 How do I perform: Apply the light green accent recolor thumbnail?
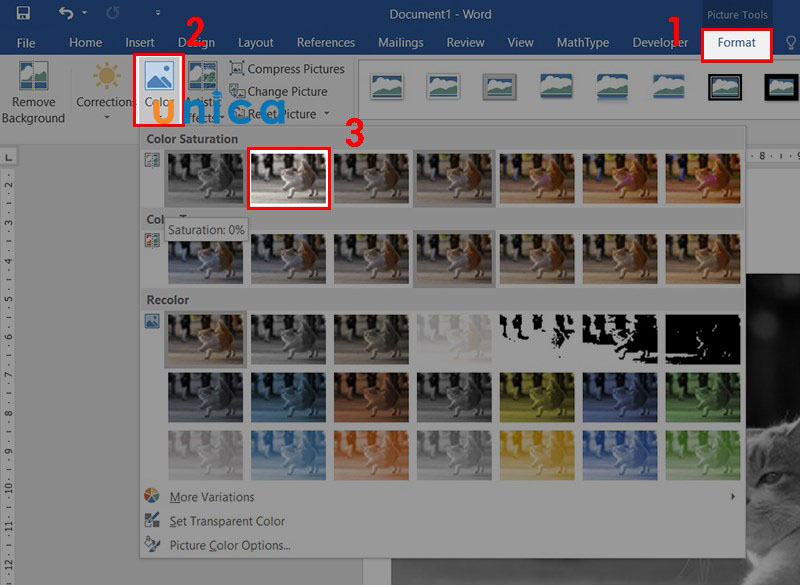[703, 455]
